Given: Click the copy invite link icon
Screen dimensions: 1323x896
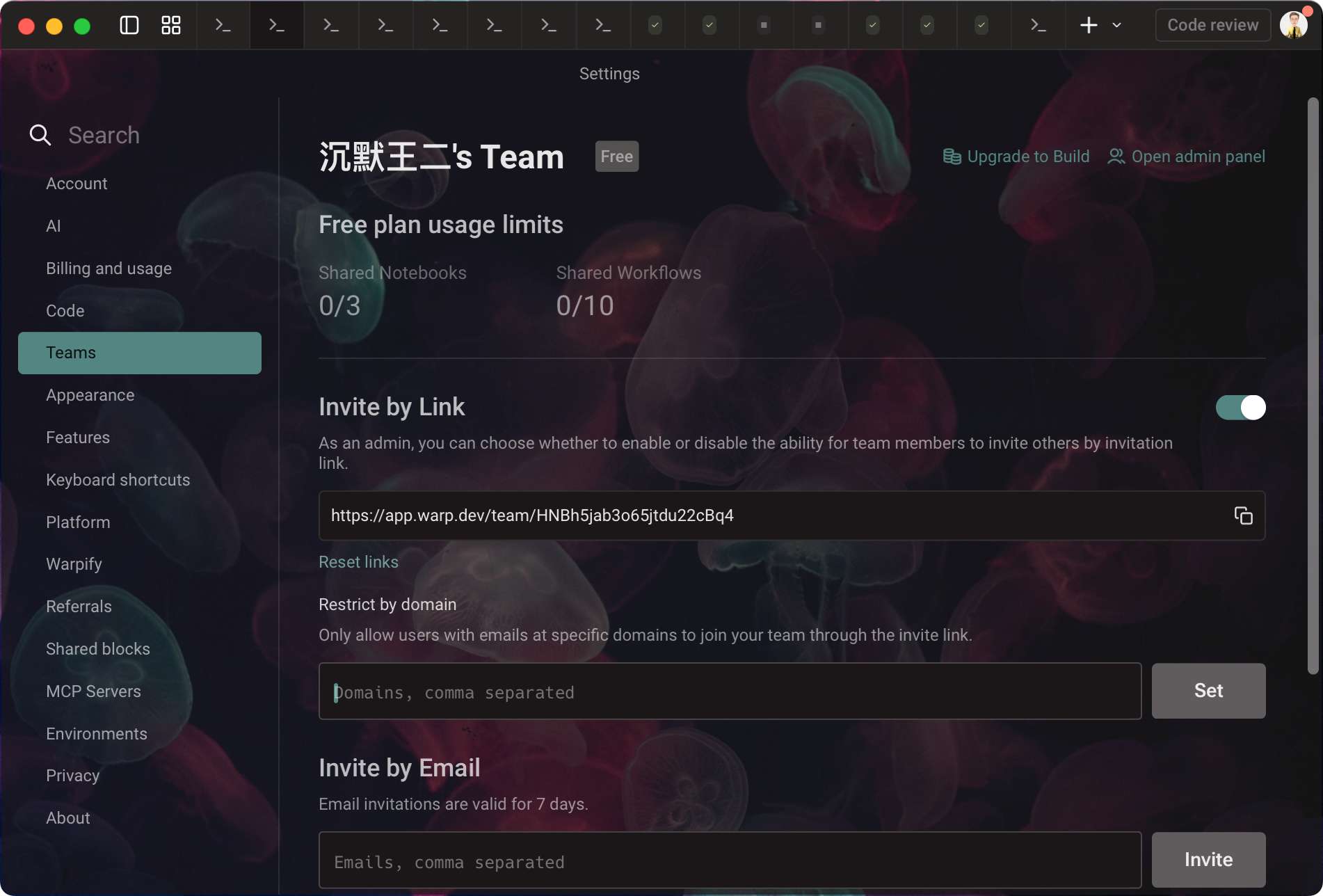Looking at the screenshot, I should pyautogui.click(x=1243, y=515).
